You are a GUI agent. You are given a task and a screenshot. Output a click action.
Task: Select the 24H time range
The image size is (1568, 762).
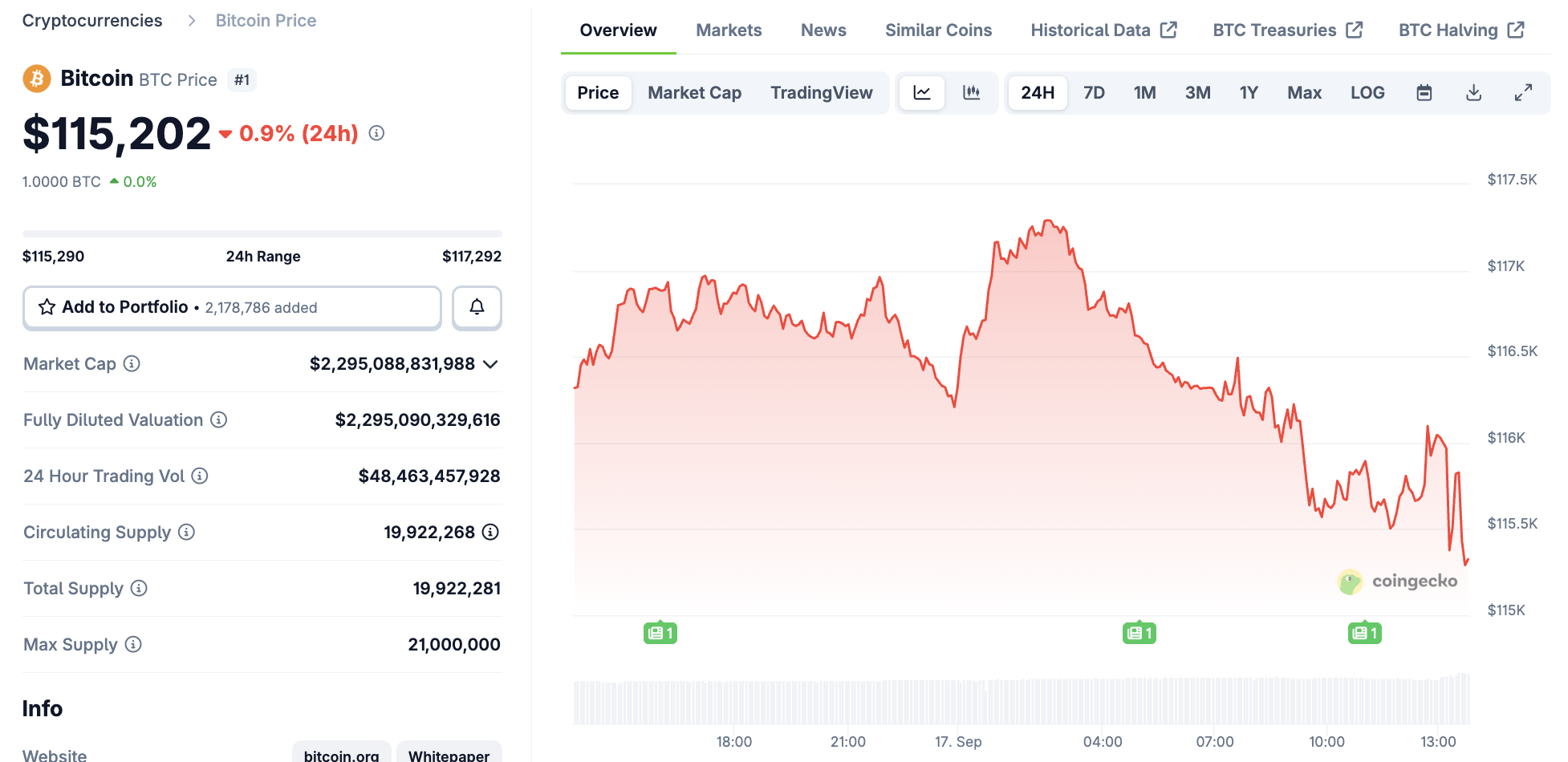tap(1038, 93)
